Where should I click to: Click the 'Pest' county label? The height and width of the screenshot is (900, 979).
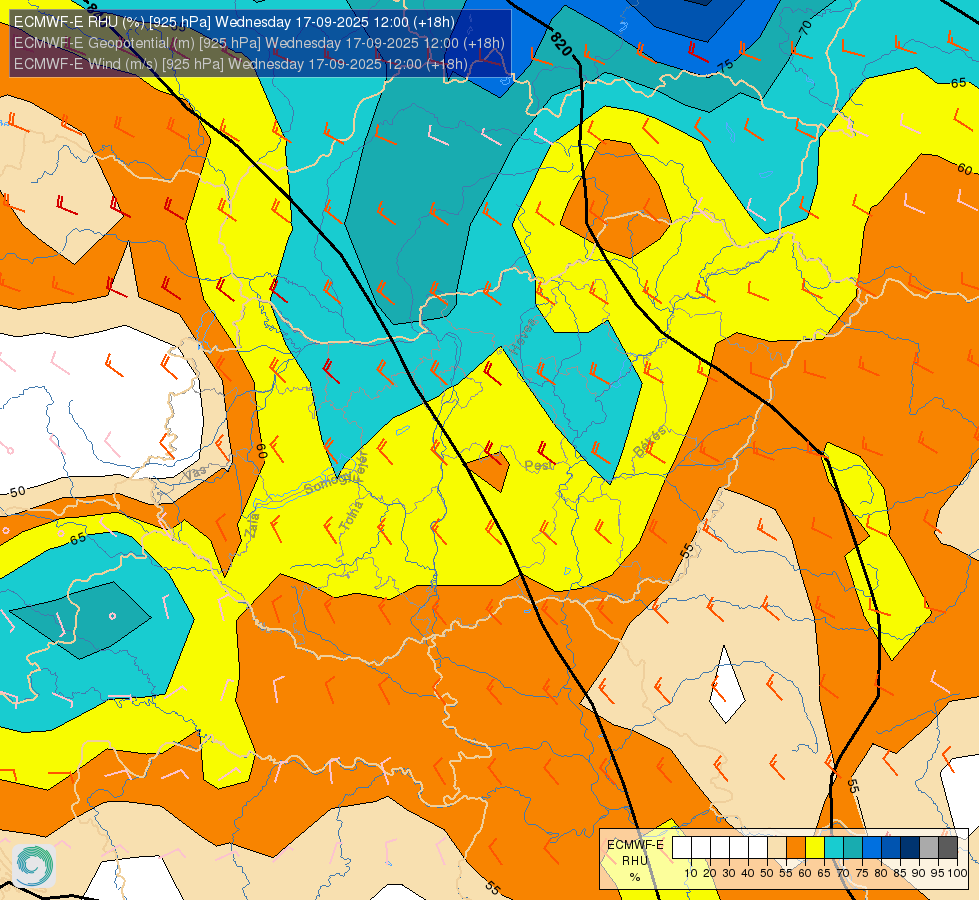(539, 465)
